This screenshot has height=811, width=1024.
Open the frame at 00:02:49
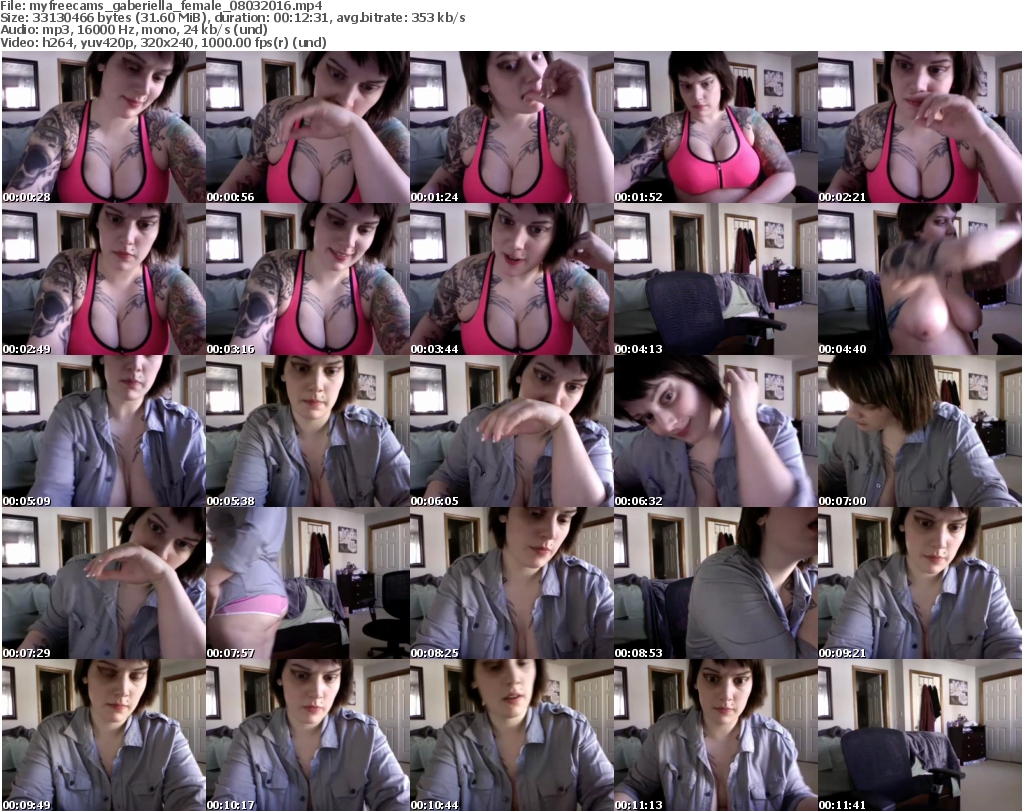click(x=103, y=279)
